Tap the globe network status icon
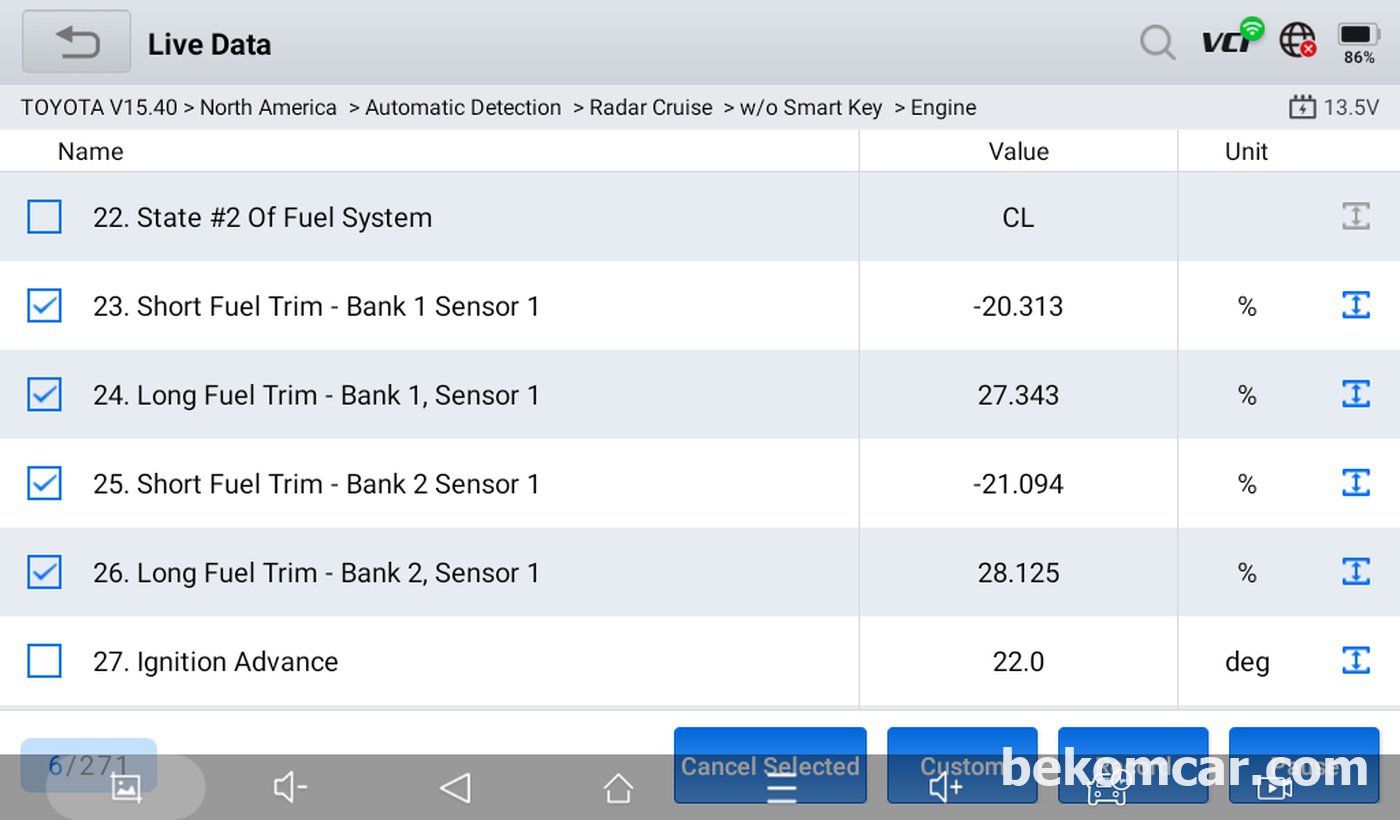This screenshot has width=1400, height=820. coord(1297,39)
